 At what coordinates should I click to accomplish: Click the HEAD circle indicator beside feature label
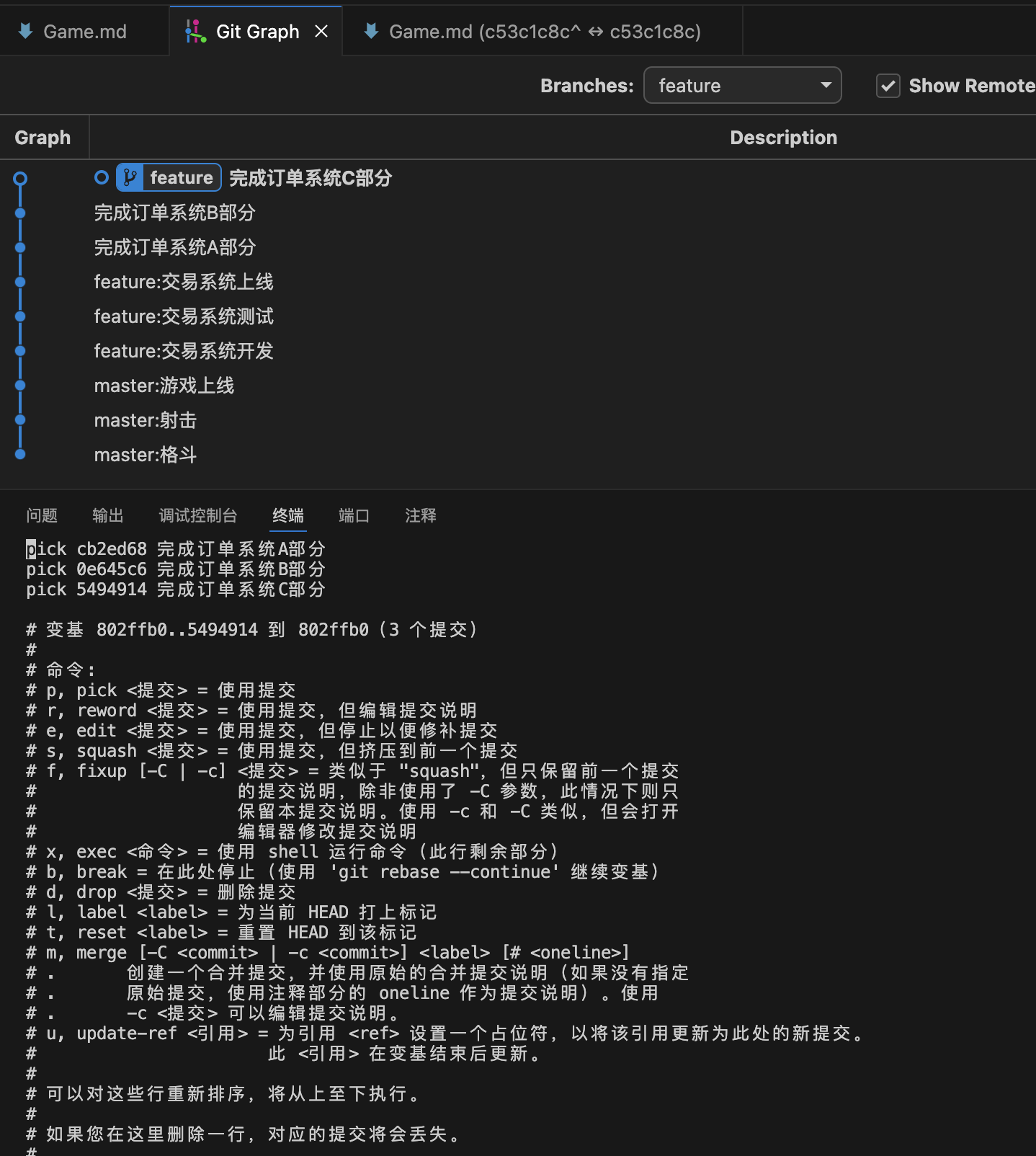coord(102,177)
